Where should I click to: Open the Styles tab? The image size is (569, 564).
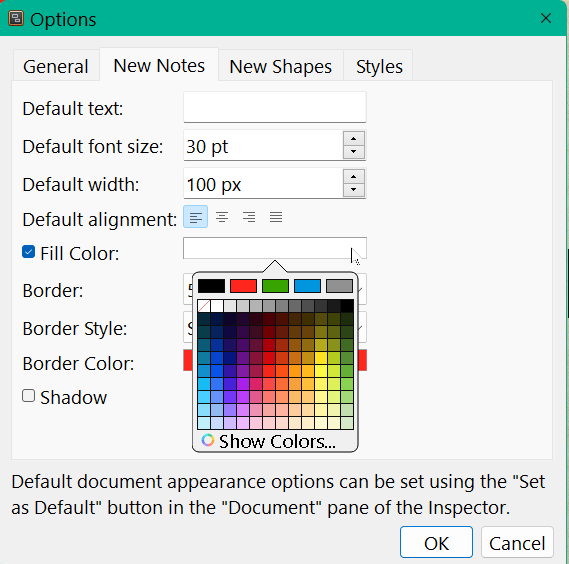pos(379,66)
